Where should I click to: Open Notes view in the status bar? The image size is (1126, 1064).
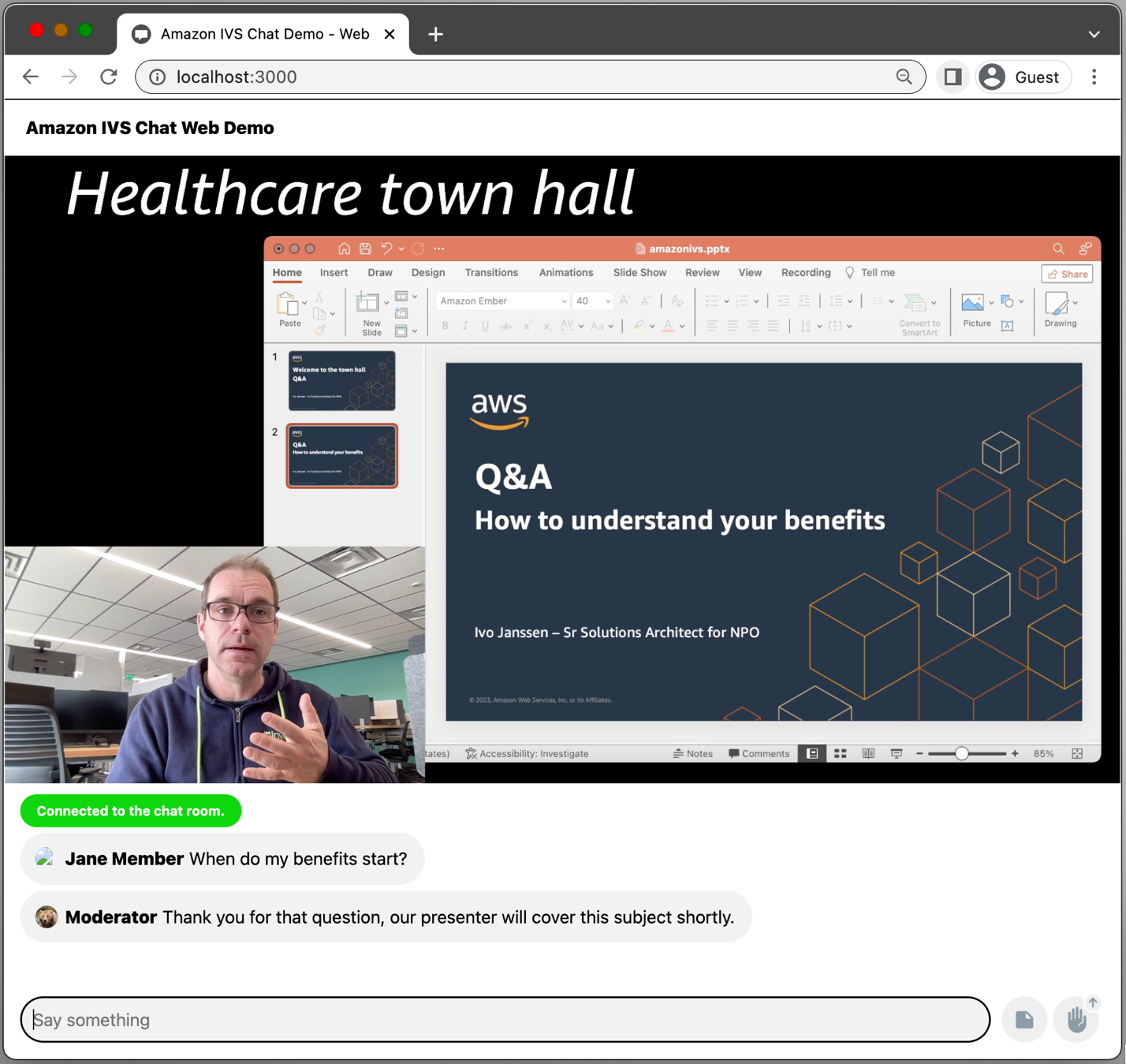pos(693,753)
